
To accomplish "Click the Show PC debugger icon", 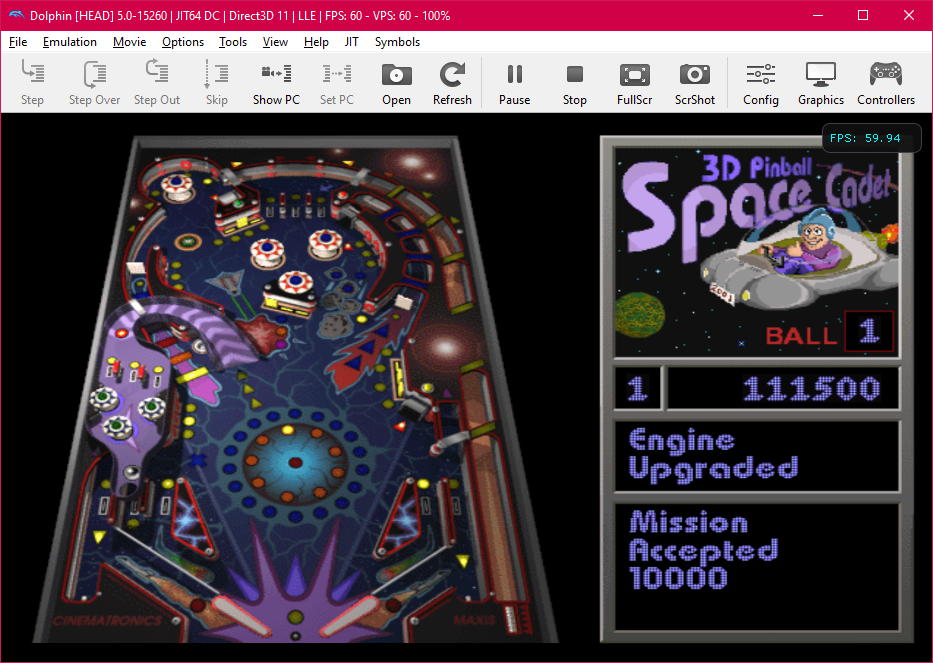I will pyautogui.click(x=276, y=74).
